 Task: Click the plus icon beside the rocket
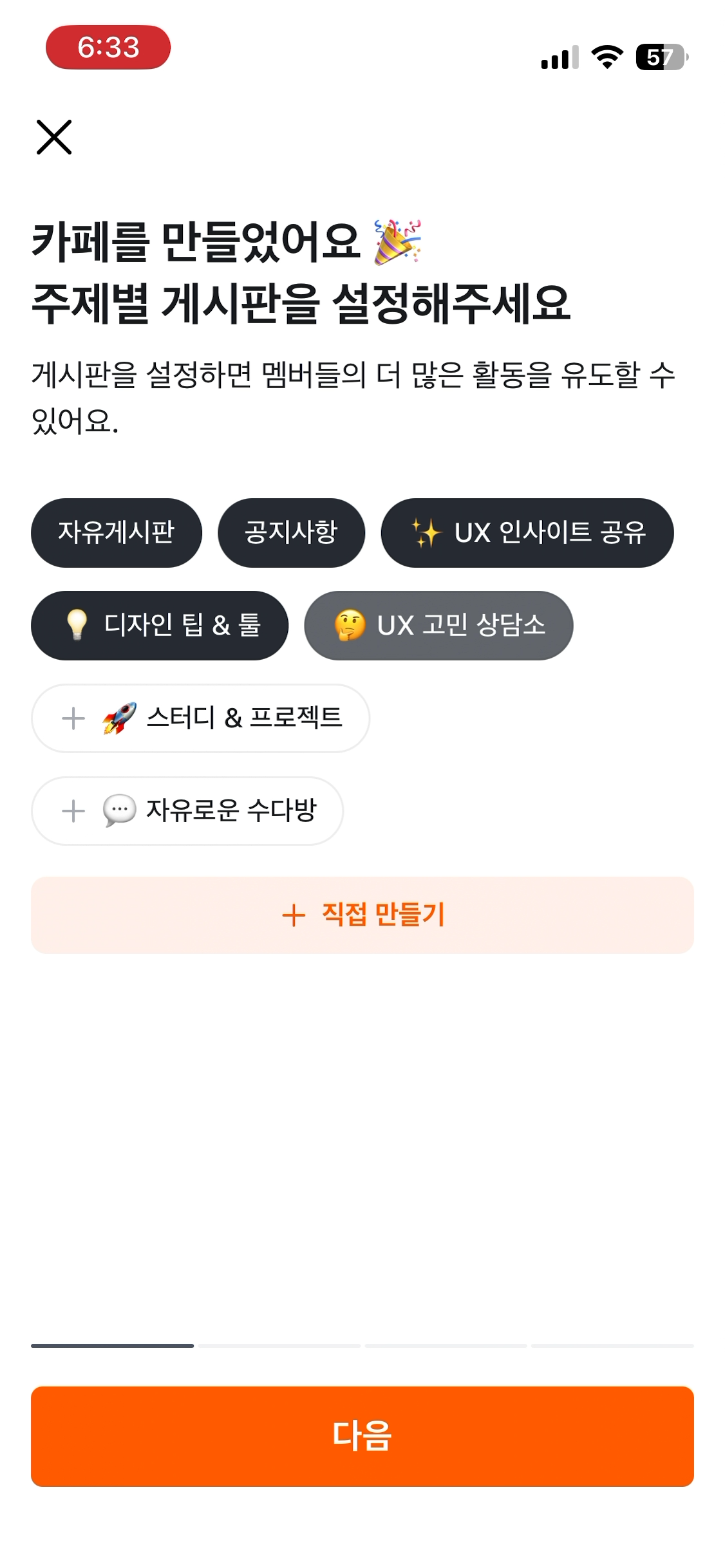[73, 718]
